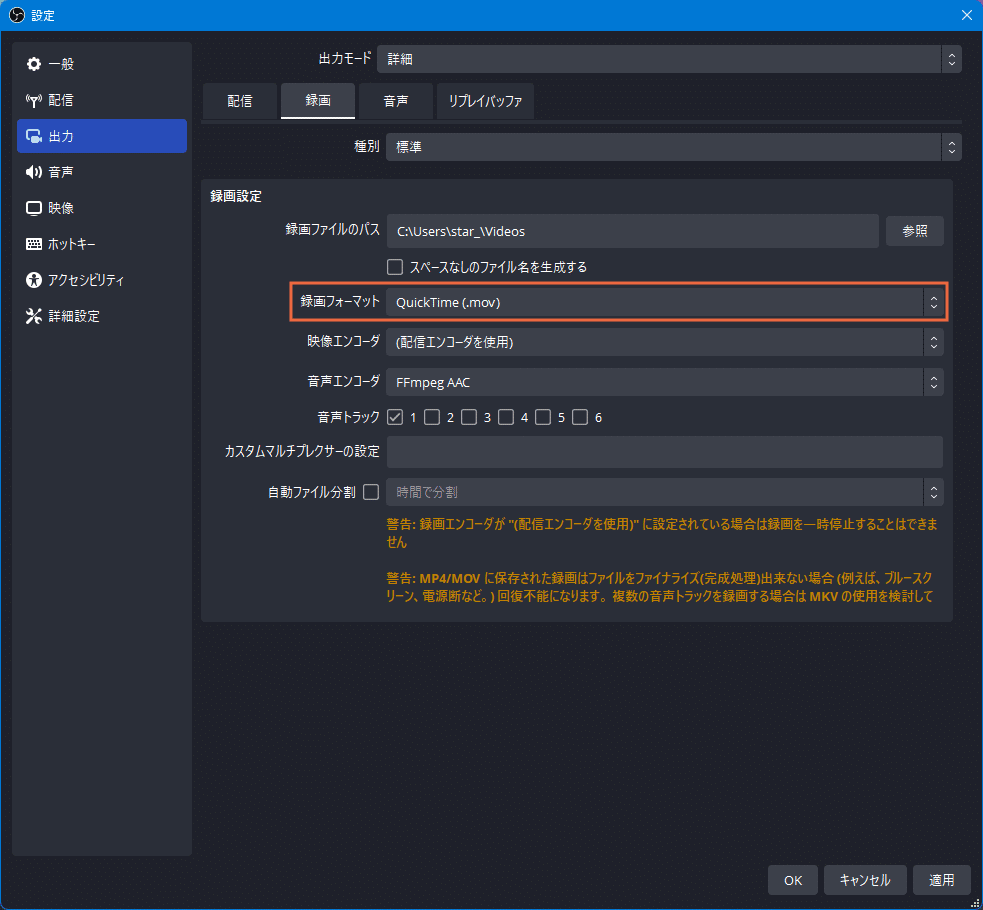Uncheck audio track 1
Screen dimensions: 983x910
pos(395,417)
